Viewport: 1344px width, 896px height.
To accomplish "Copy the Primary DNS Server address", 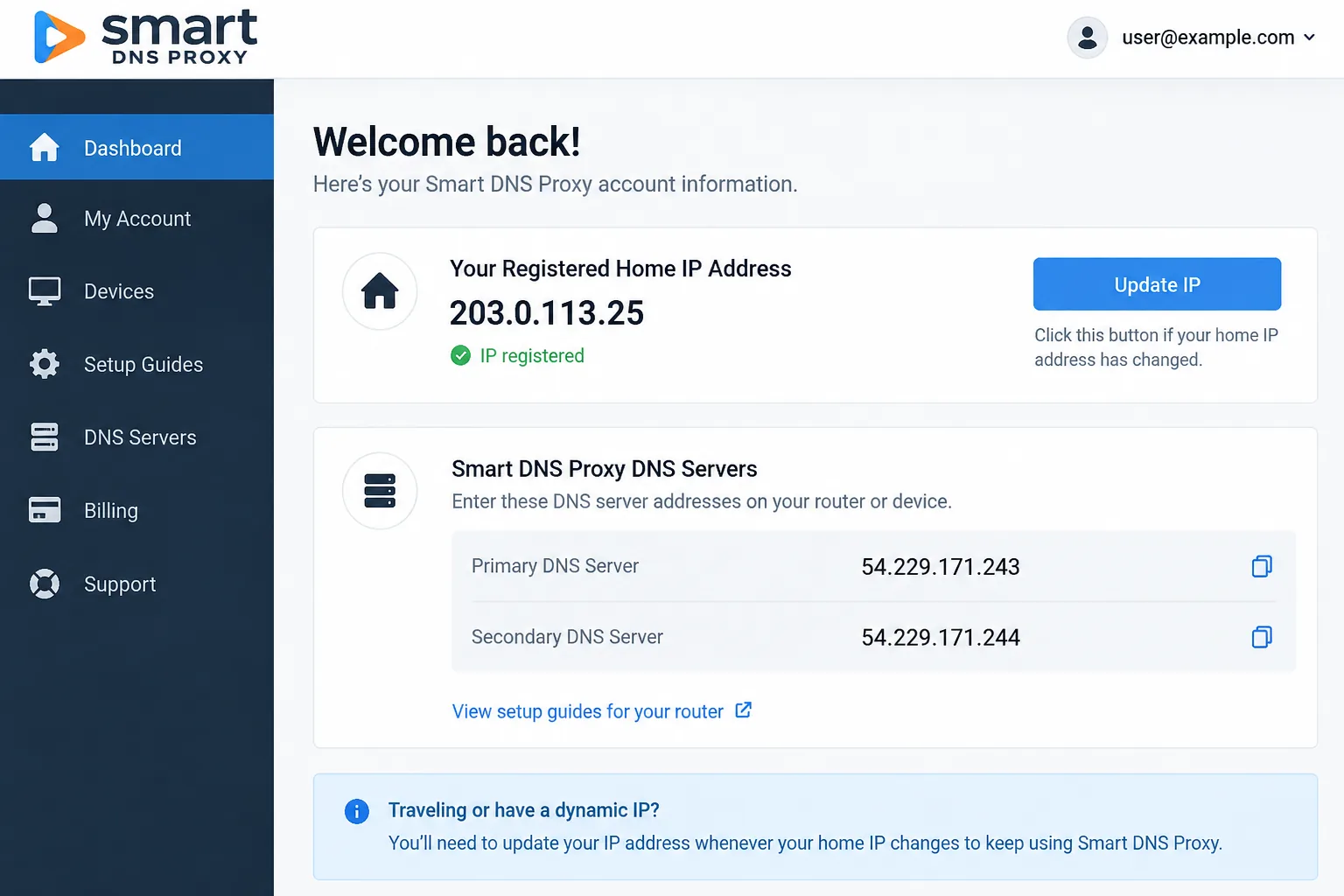I will (x=1262, y=566).
